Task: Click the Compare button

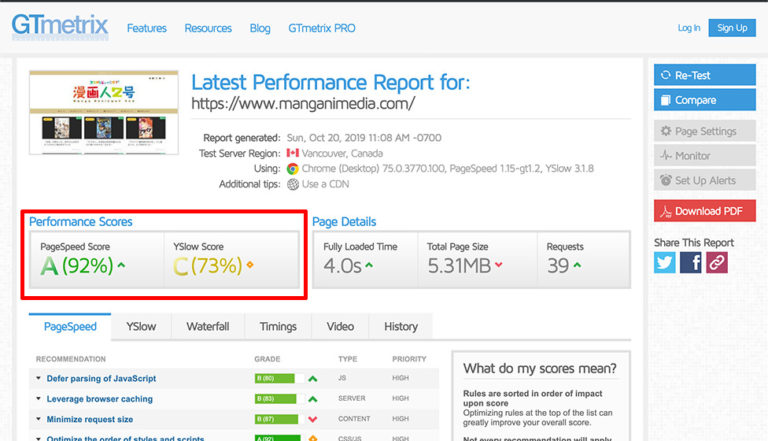Action: (x=705, y=99)
